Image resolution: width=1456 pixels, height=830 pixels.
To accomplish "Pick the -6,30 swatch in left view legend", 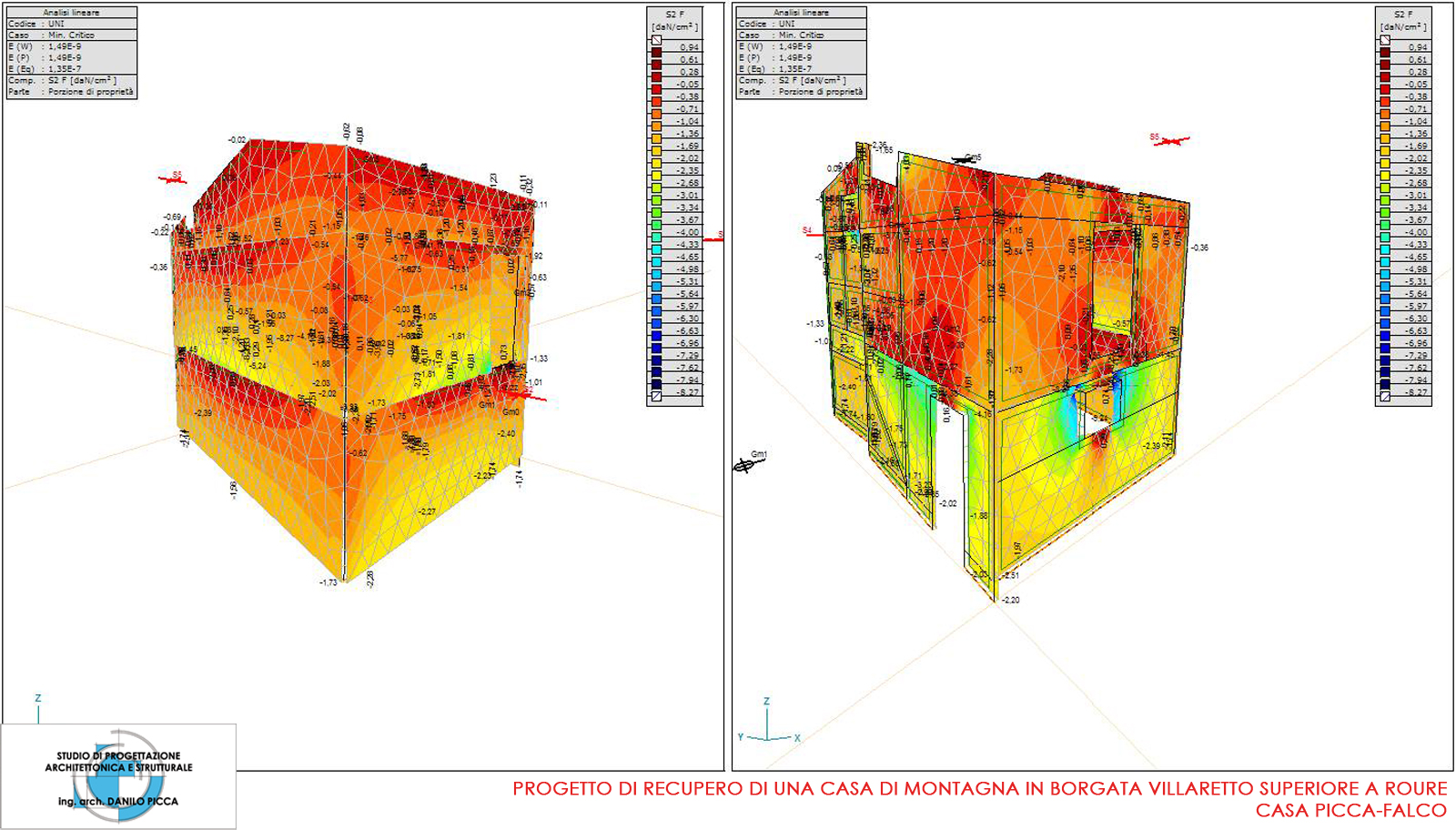I will tap(656, 322).
